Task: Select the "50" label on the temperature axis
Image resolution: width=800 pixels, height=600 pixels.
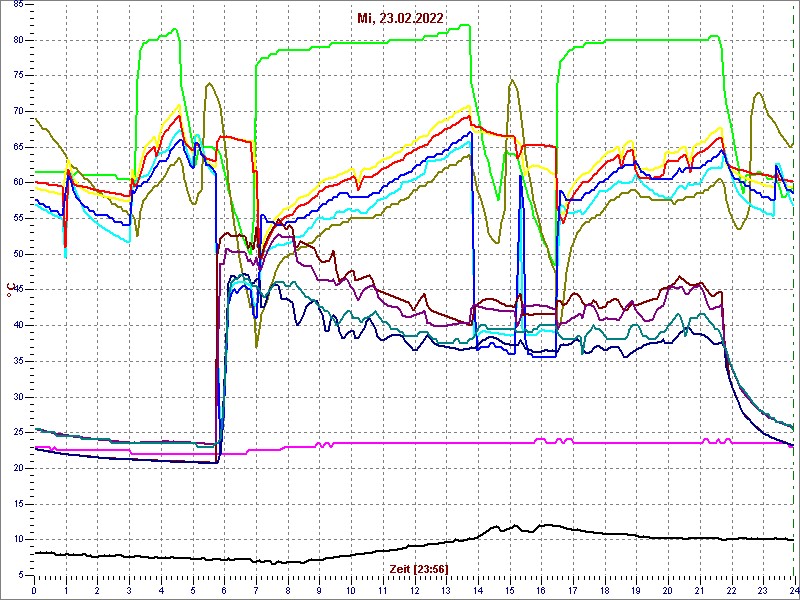Action: [18, 255]
